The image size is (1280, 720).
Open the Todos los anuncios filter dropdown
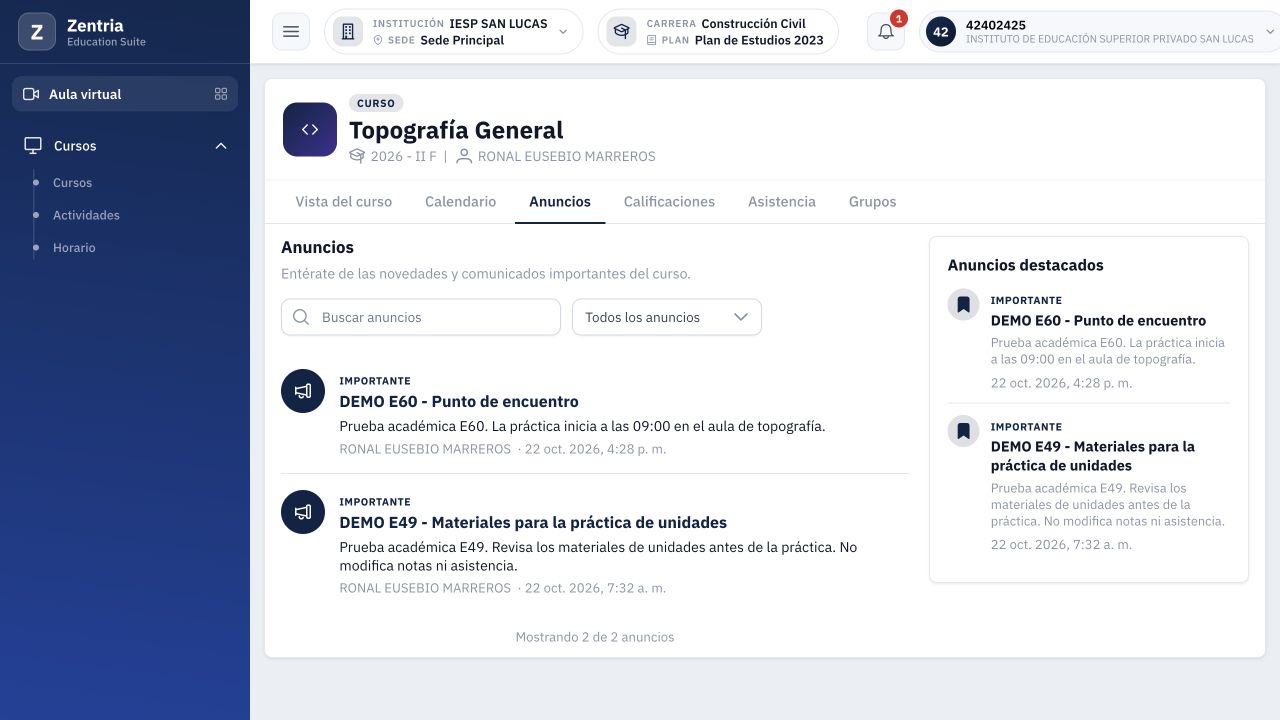click(x=667, y=317)
